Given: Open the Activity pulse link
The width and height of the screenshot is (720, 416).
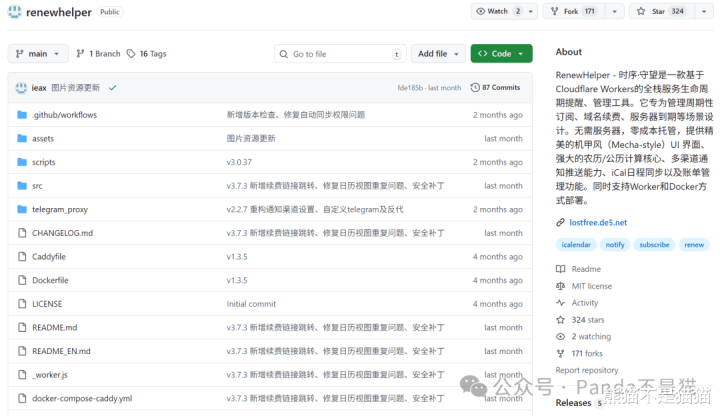Looking at the screenshot, I should (x=584, y=303).
